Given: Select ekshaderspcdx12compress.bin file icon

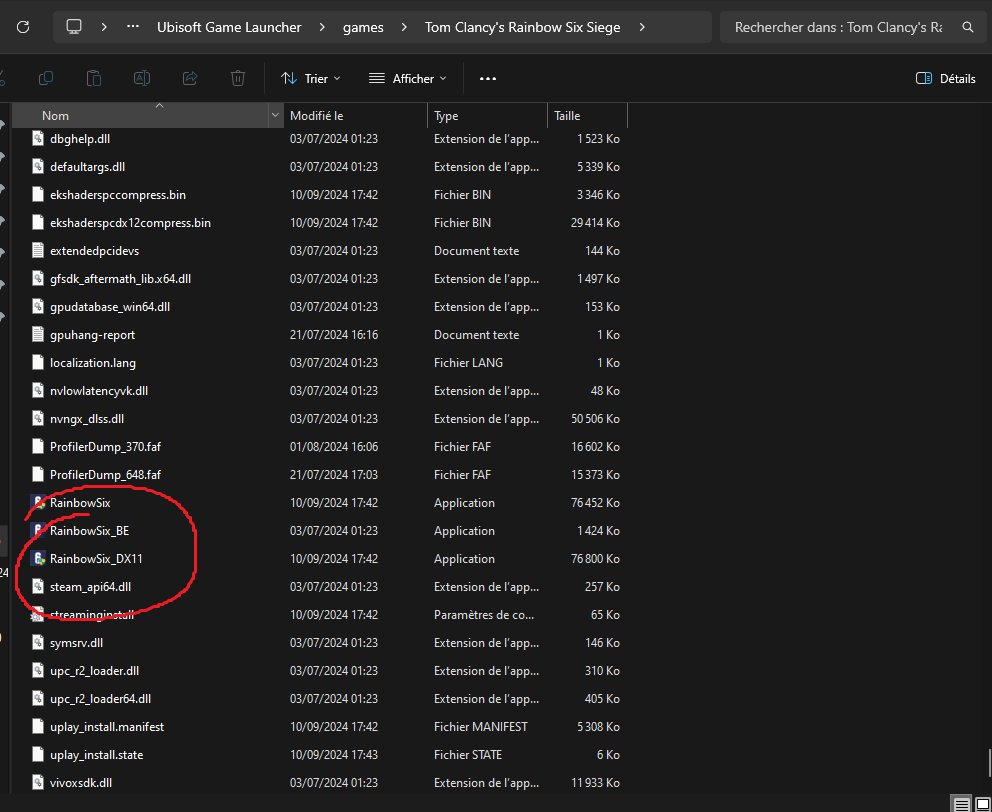Looking at the screenshot, I should (x=39, y=223).
